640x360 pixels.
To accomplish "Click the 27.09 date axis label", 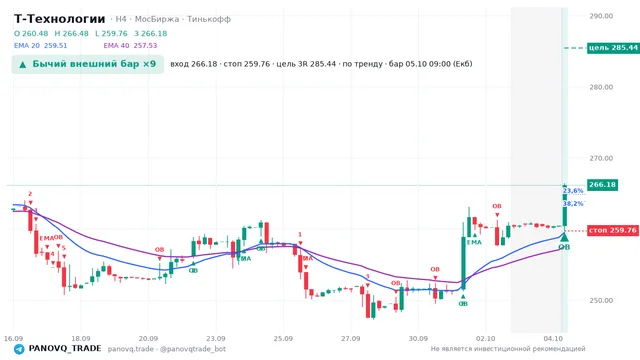I will point(351,338).
